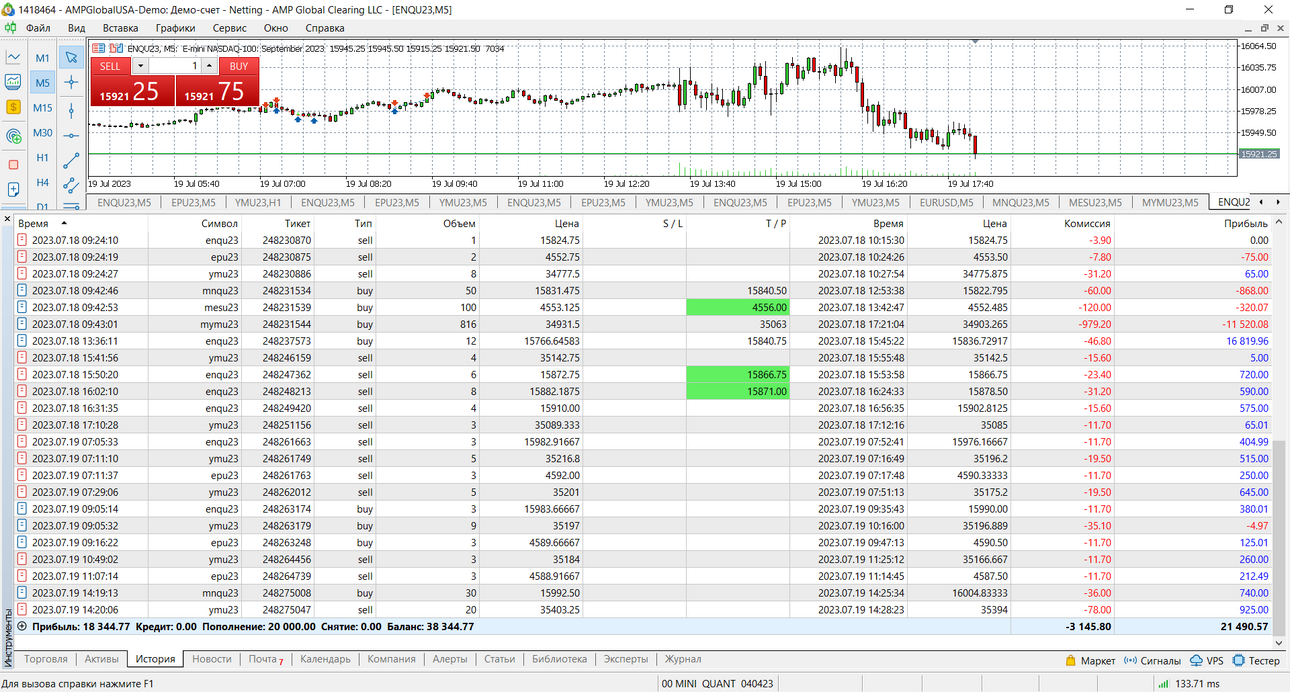Screen dimensions: 1290x692
Task: Switch to the Активы tab
Action: coord(102,659)
